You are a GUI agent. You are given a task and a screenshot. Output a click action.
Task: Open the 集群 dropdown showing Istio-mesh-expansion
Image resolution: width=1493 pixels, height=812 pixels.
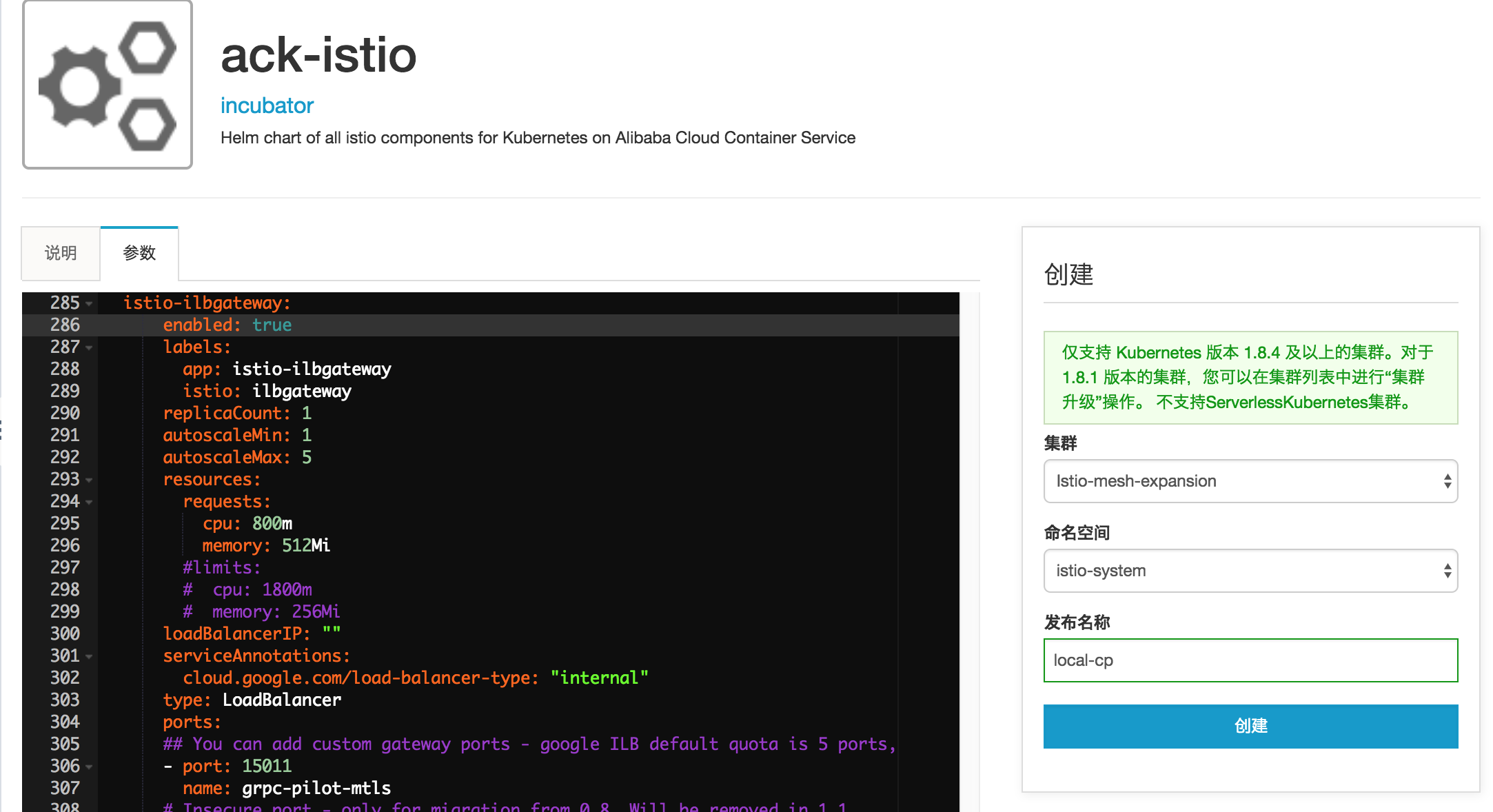[1250, 481]
